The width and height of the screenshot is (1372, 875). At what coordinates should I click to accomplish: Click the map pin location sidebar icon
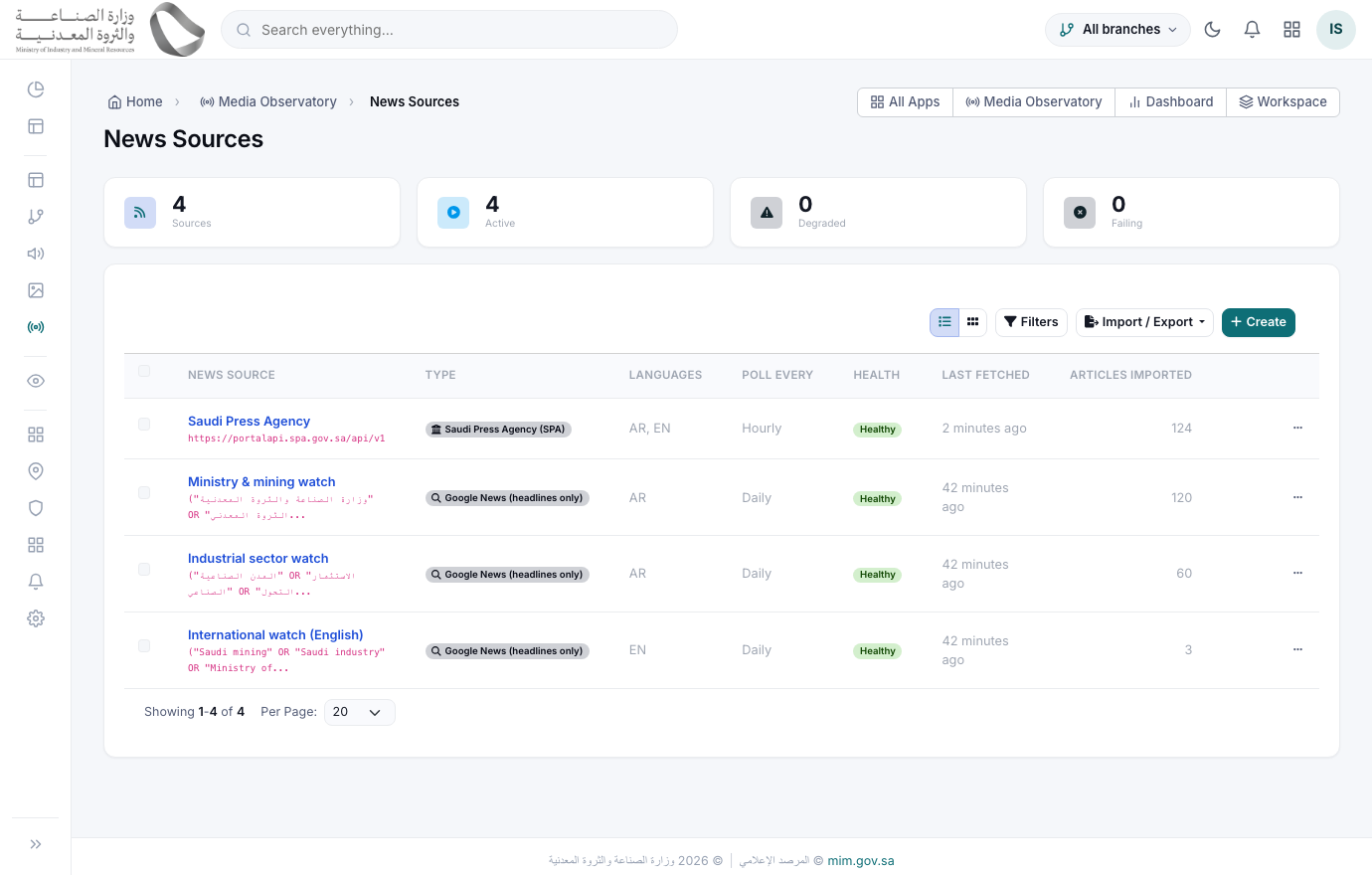click(36, 471)
